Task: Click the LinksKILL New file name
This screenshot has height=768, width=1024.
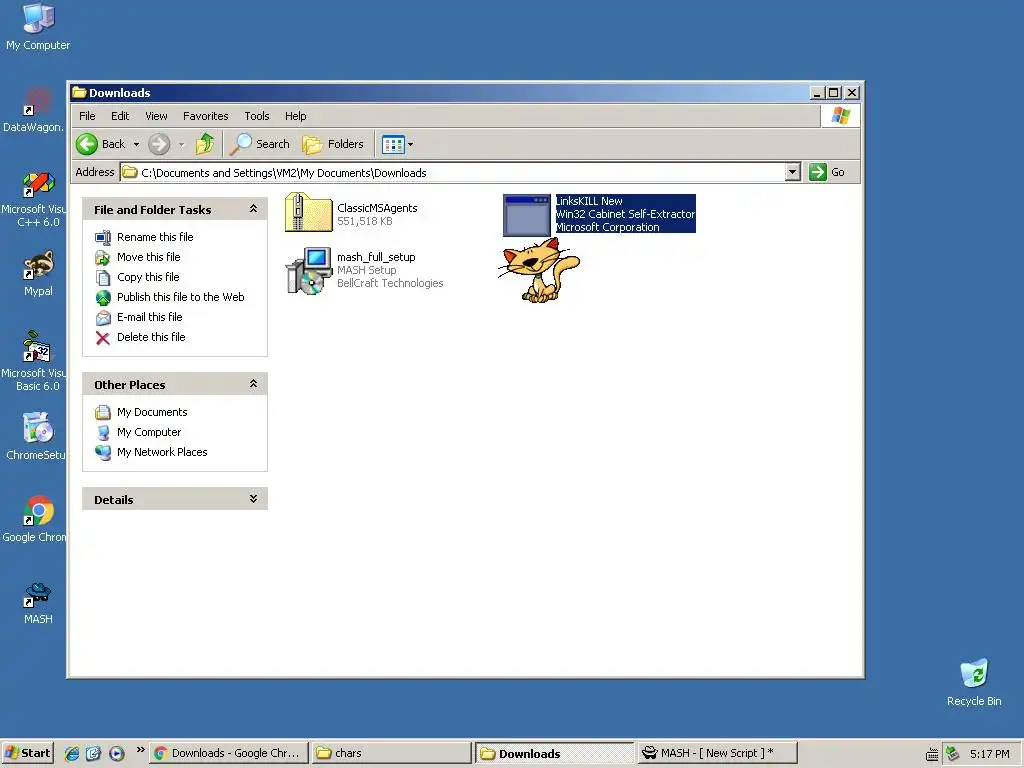Action: [588, 201]
